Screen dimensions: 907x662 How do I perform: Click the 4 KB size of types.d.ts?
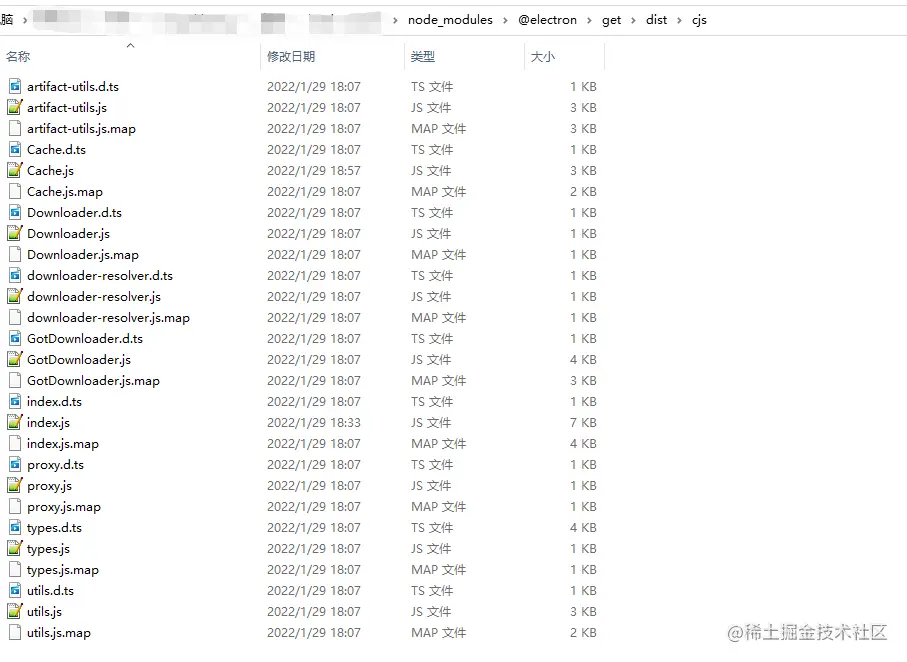click(583, 528)
